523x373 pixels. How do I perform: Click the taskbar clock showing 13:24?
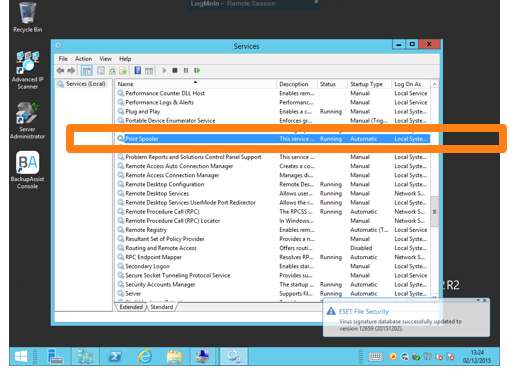tap(477, 356)
